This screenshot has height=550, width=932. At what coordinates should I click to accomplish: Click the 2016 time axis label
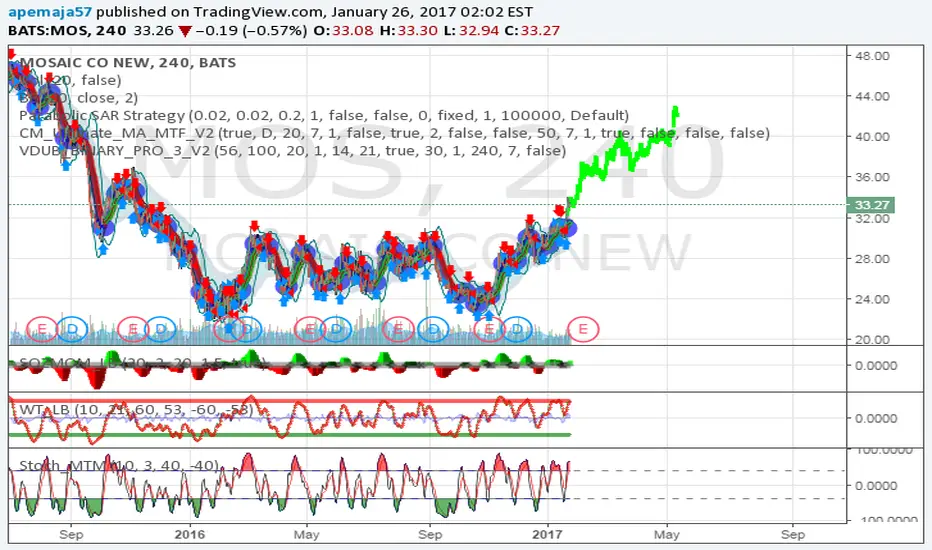(190, 534)
